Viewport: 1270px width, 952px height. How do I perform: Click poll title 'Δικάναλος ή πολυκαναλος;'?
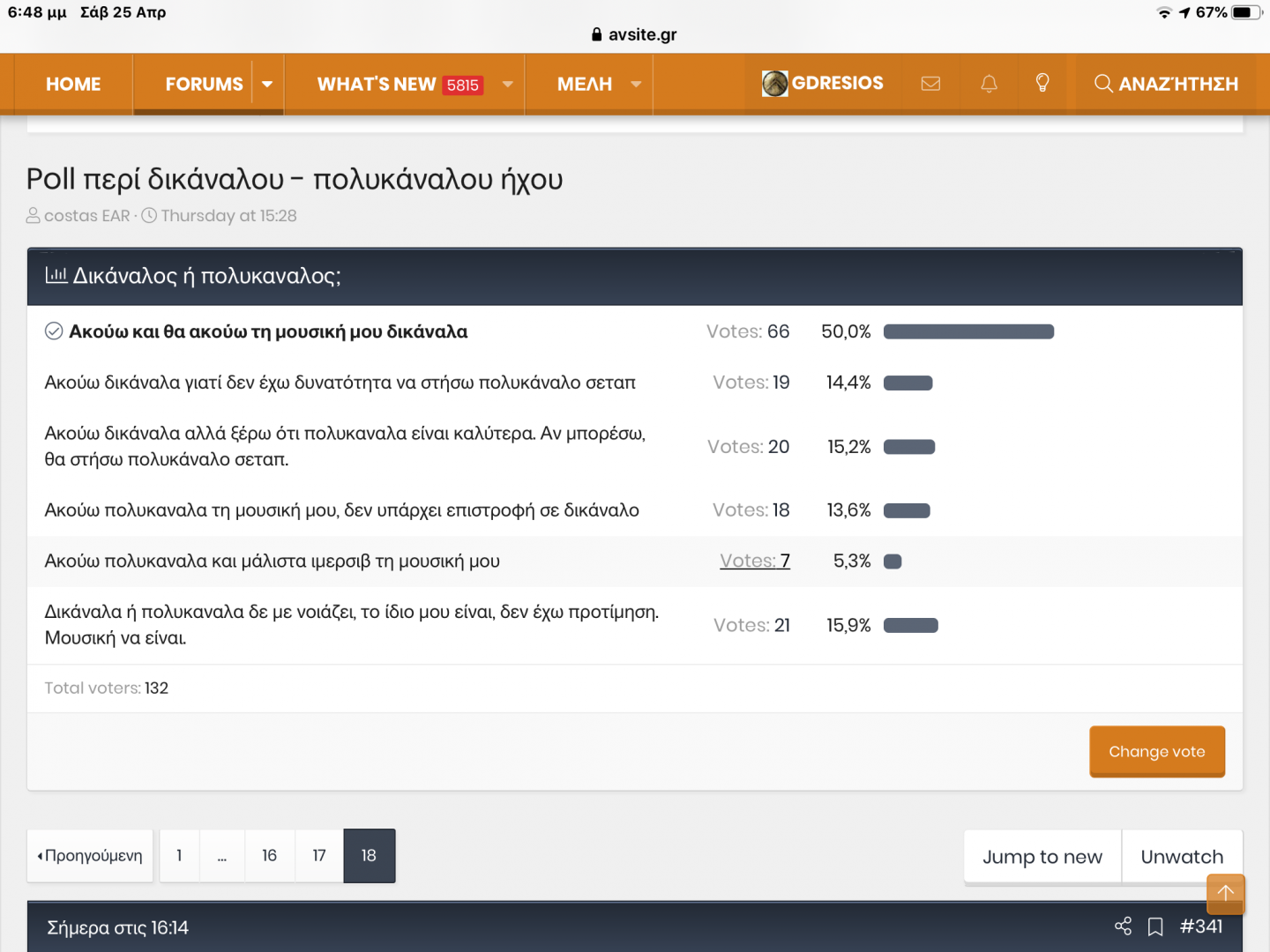pos(207,276)
